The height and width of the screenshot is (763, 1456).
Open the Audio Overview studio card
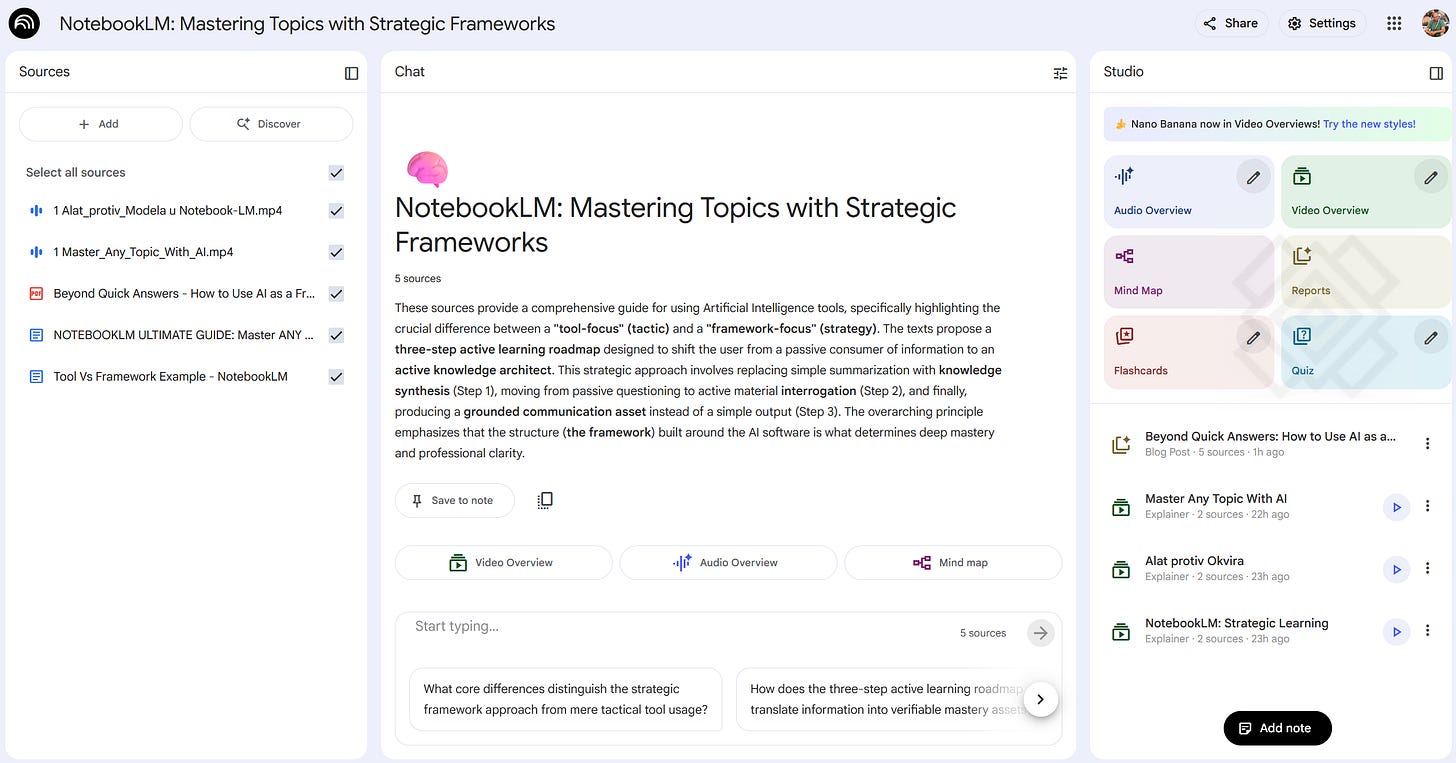pos(1189,191)
